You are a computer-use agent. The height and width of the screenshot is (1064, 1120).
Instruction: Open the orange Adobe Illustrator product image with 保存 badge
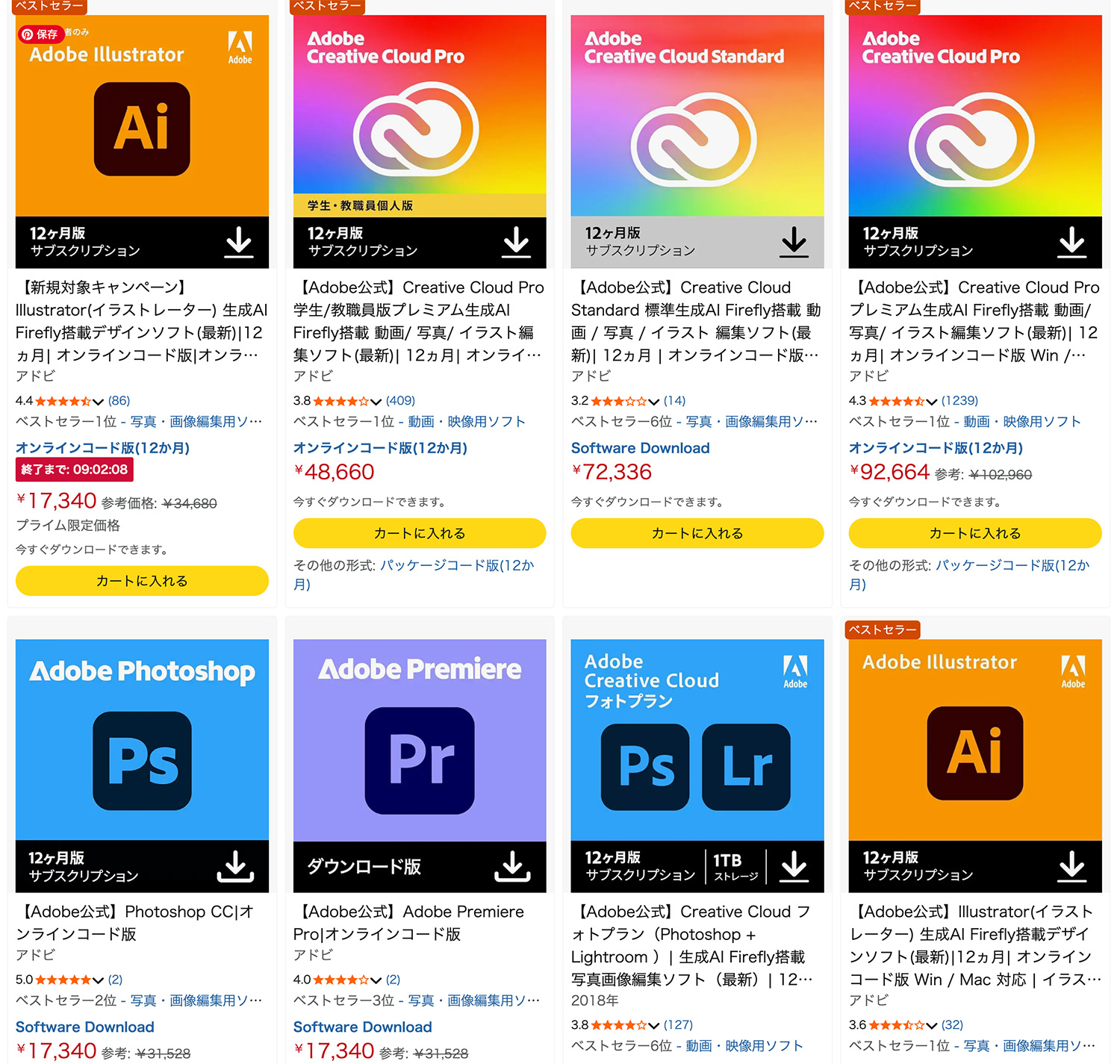pos(142,142)
